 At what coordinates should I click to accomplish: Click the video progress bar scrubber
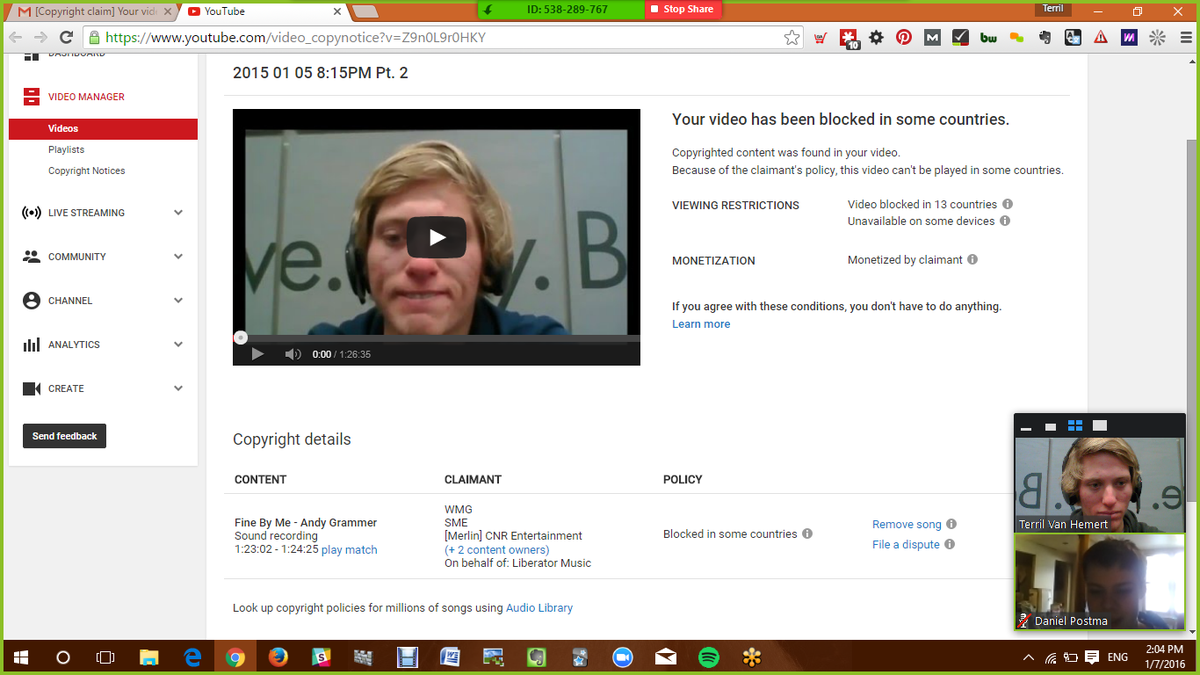point(240,338)
